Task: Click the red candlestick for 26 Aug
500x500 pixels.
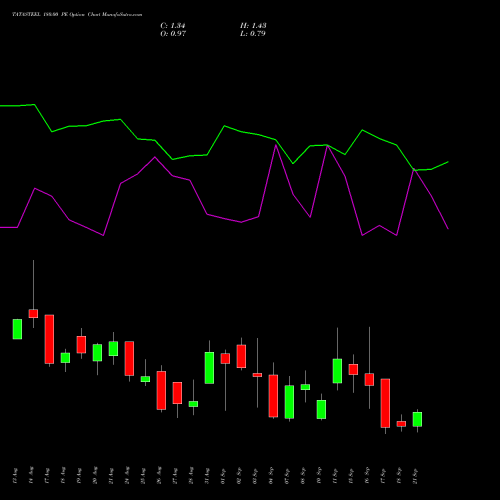Action: pos(161,390)
